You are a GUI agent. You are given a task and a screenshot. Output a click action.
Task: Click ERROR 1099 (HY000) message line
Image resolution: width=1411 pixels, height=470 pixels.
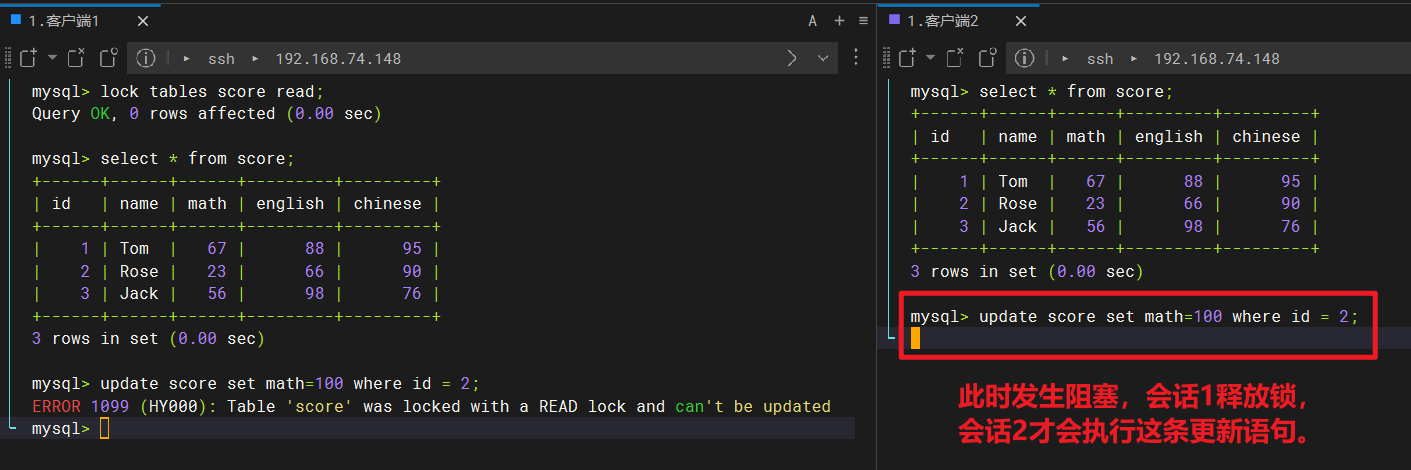tap(431, 406)
